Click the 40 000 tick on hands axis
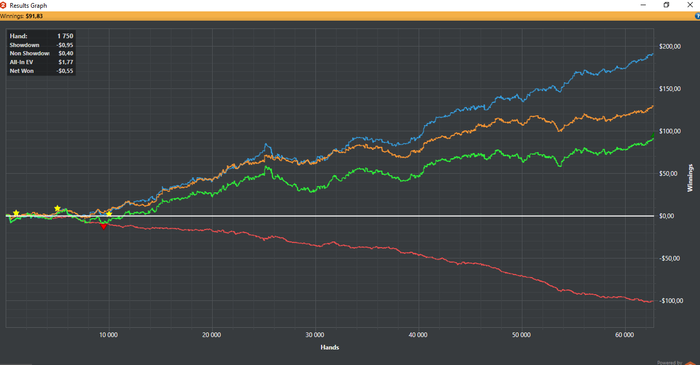The width and height of the screenshot is (700, 365). 418,335
